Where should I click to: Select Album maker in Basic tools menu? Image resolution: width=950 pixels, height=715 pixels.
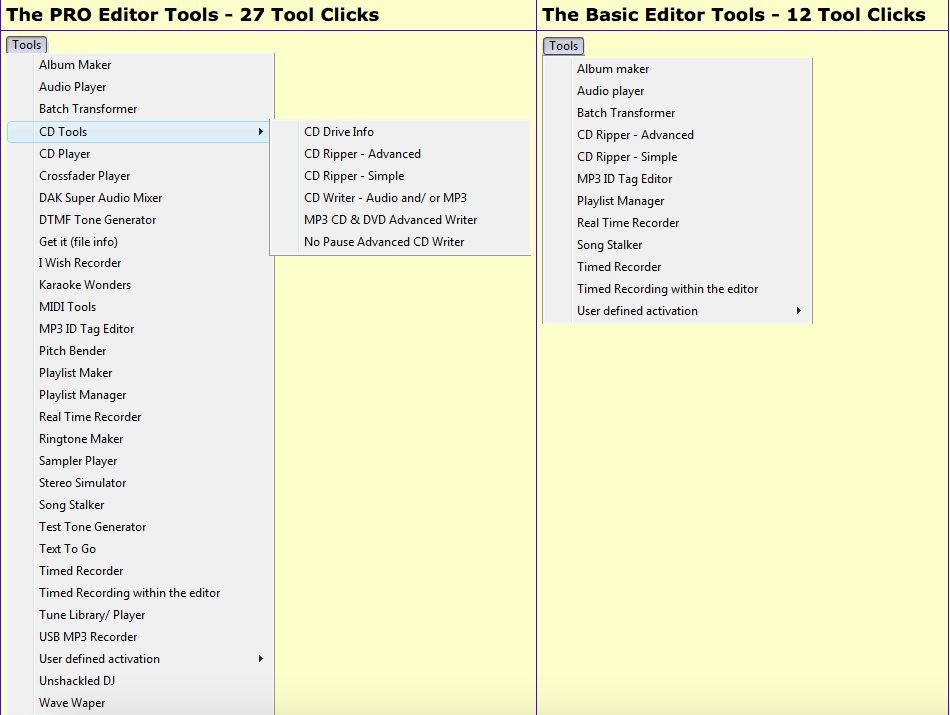[613, 69]
